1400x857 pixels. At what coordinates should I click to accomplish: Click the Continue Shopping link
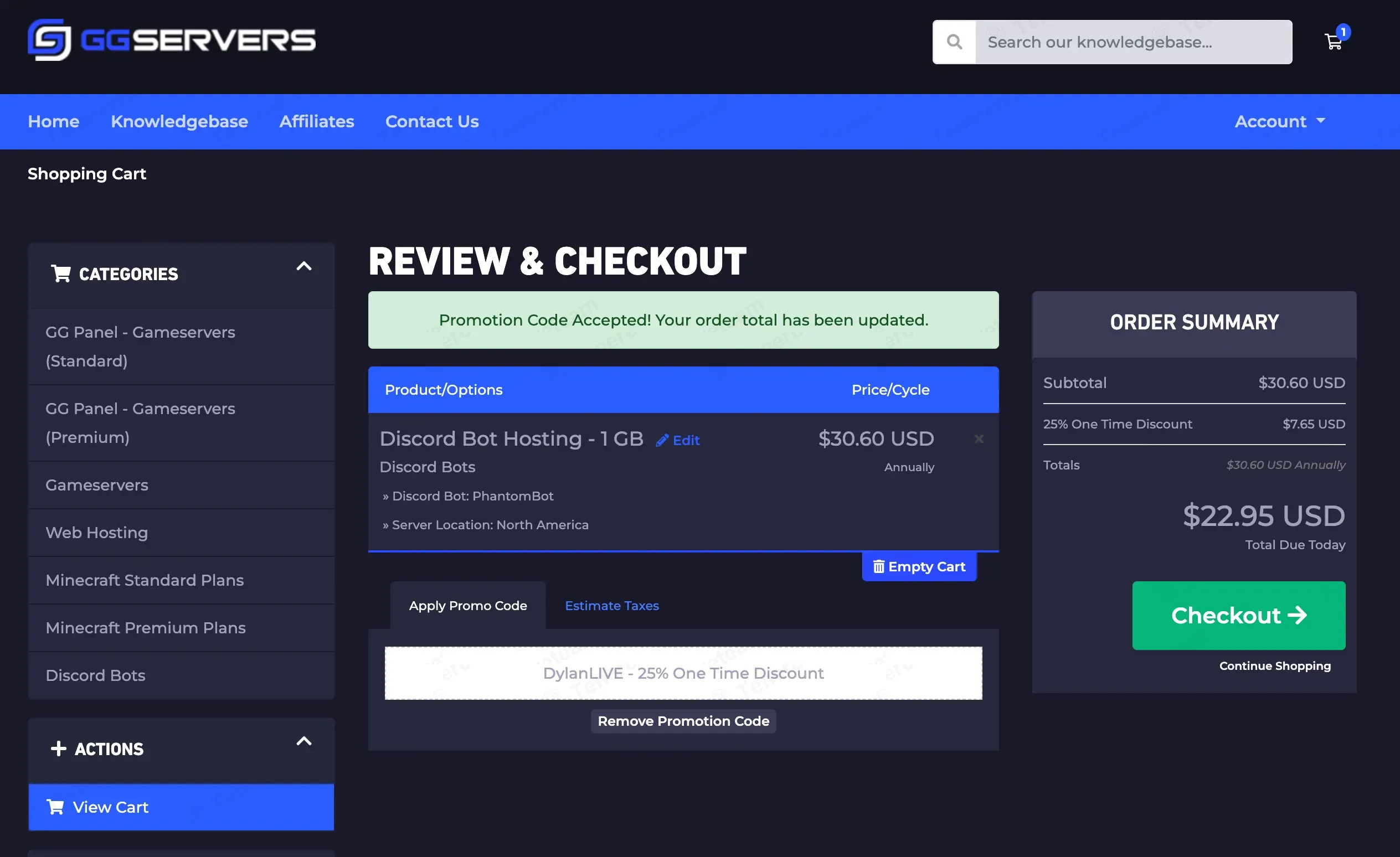tap(1274, 665)
